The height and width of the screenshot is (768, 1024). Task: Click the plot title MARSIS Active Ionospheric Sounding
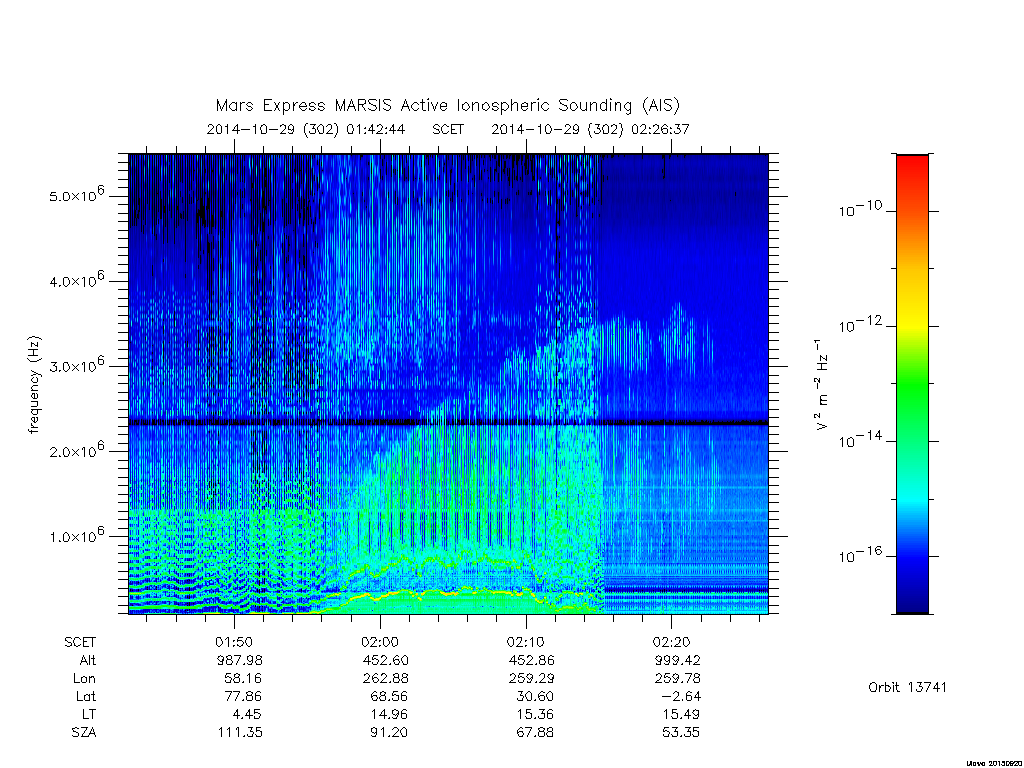[x=447, y=105]
